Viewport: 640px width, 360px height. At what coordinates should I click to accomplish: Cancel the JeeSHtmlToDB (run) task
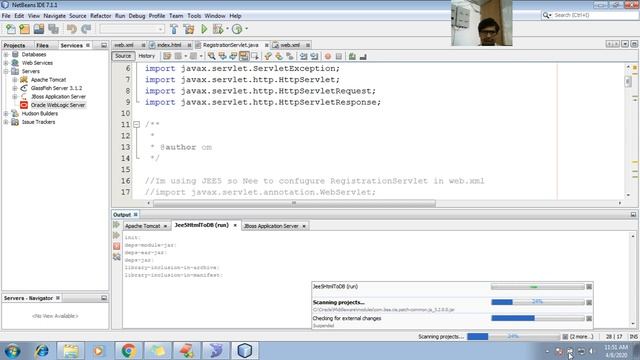tap(589, 287)
